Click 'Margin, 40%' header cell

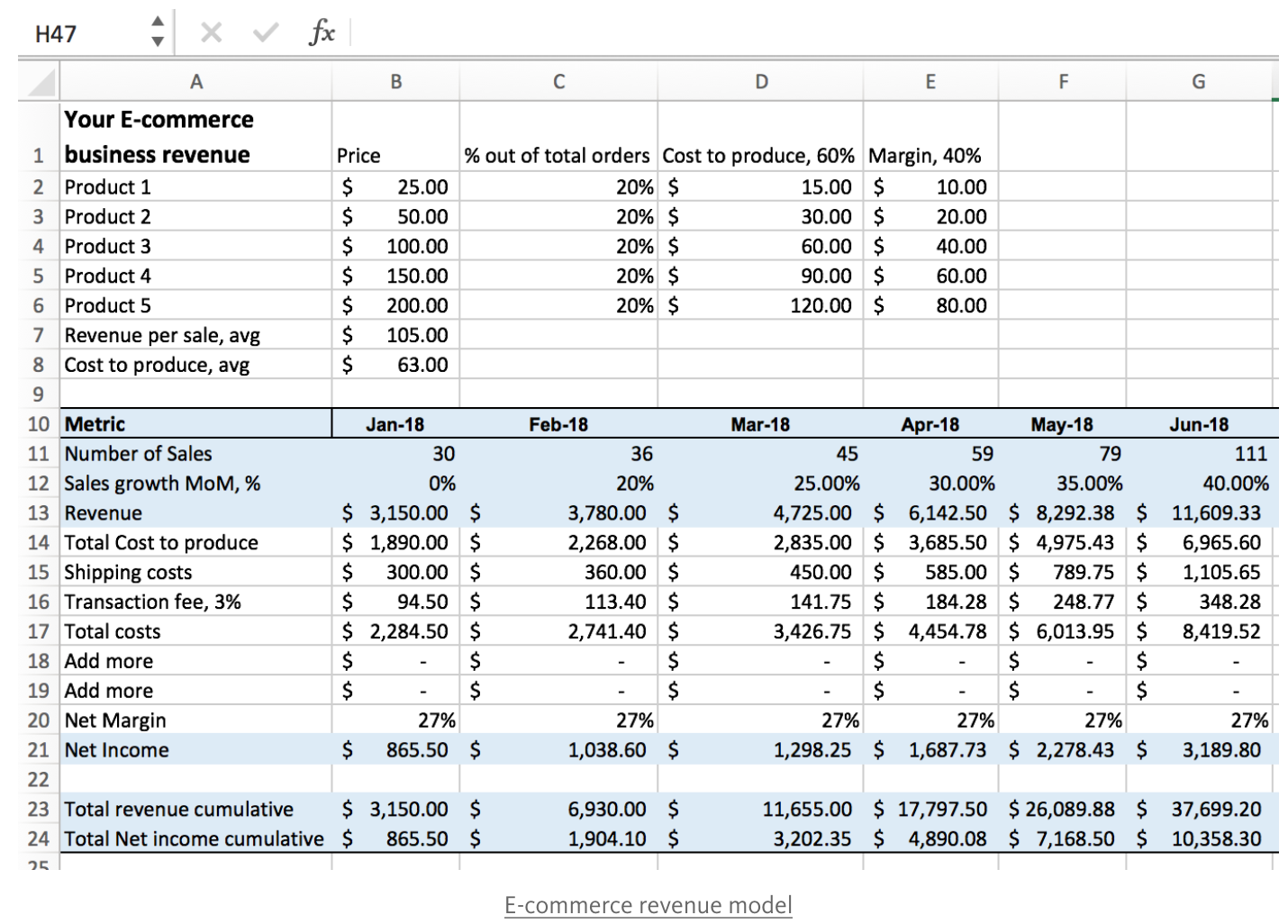pos(930,136)
